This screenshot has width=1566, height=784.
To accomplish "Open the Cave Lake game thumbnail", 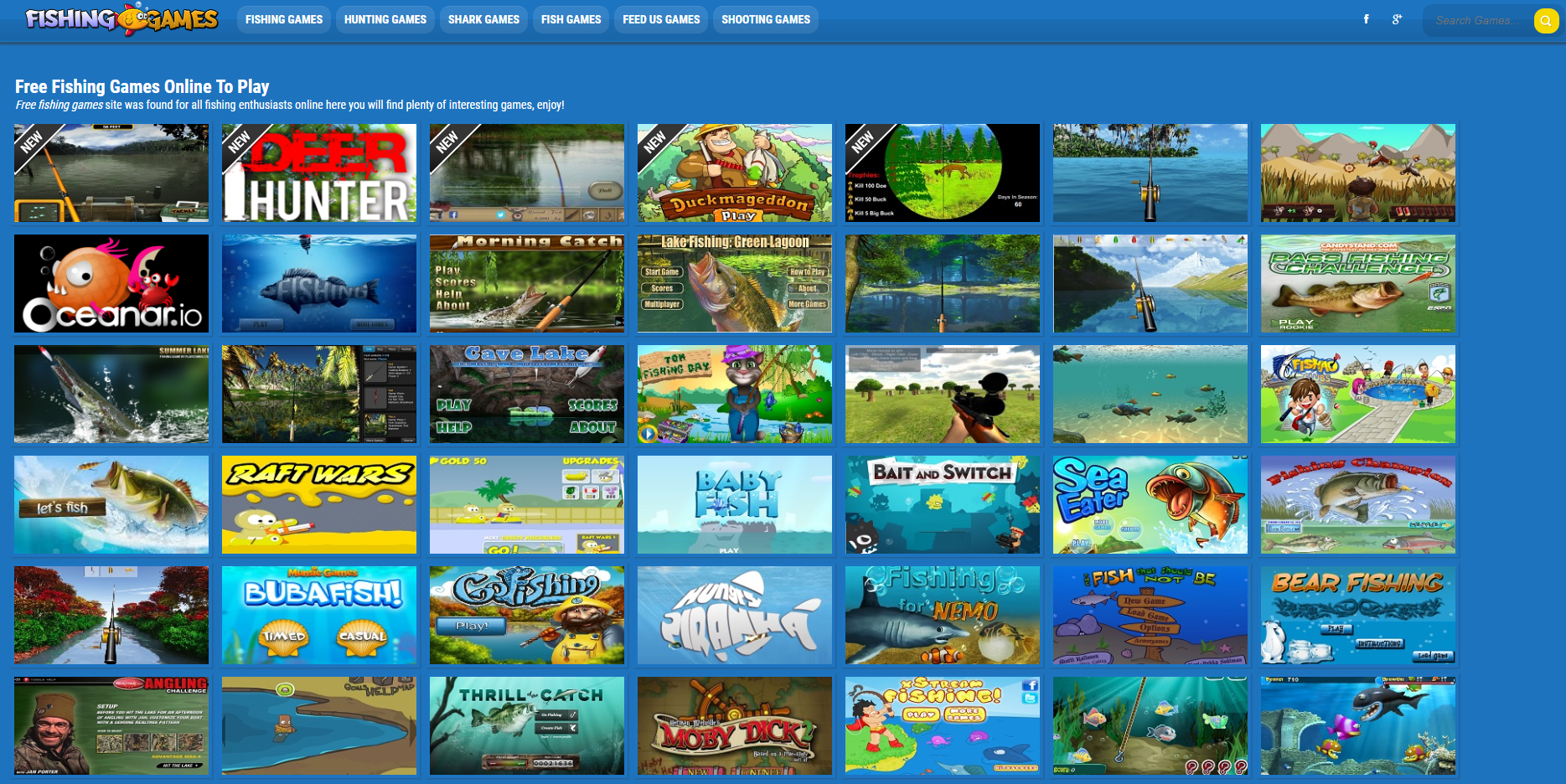I will pyautogui.click(x=527, y=395).
